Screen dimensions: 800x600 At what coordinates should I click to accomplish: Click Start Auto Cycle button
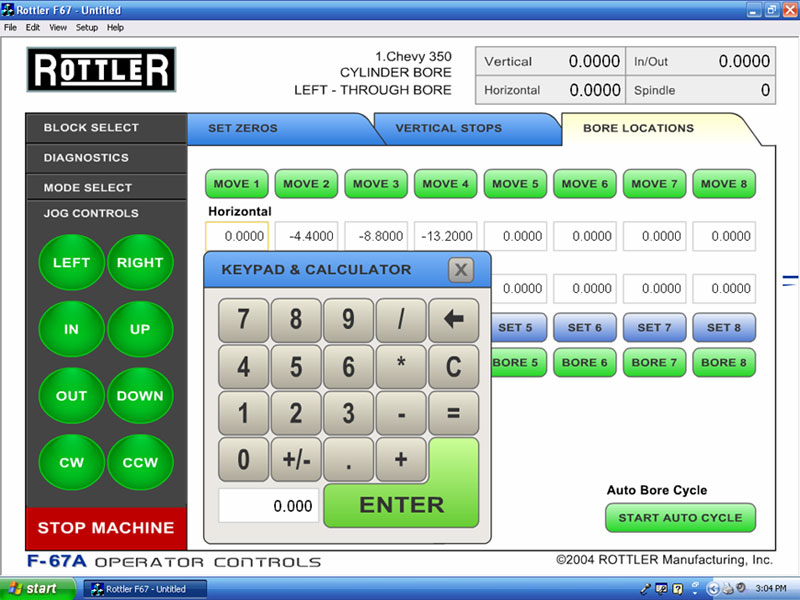[x=680, y=518]
